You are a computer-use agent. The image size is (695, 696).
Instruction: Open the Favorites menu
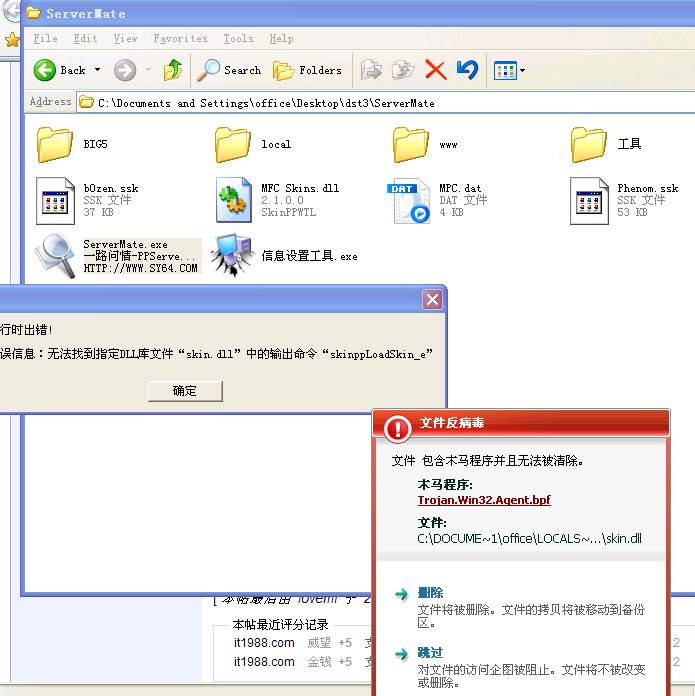(x=180, y=39)
